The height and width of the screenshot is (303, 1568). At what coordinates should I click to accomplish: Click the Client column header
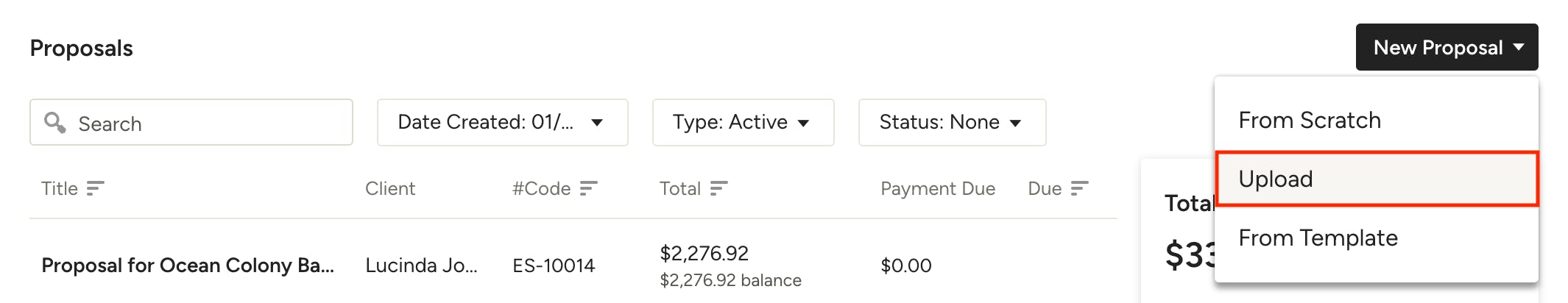pos(390,189)
